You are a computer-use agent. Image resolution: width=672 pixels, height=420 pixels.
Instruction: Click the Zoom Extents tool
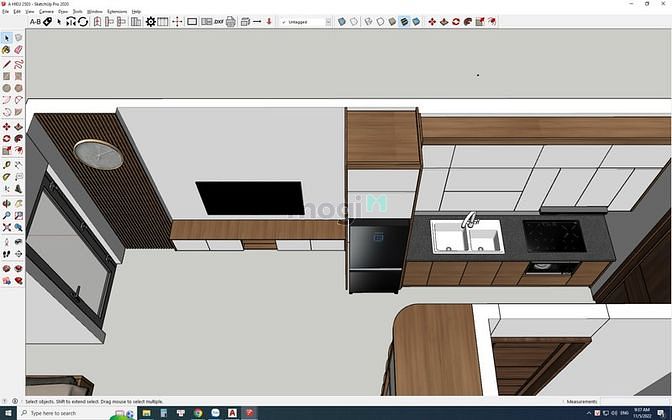tap(6, 228)
